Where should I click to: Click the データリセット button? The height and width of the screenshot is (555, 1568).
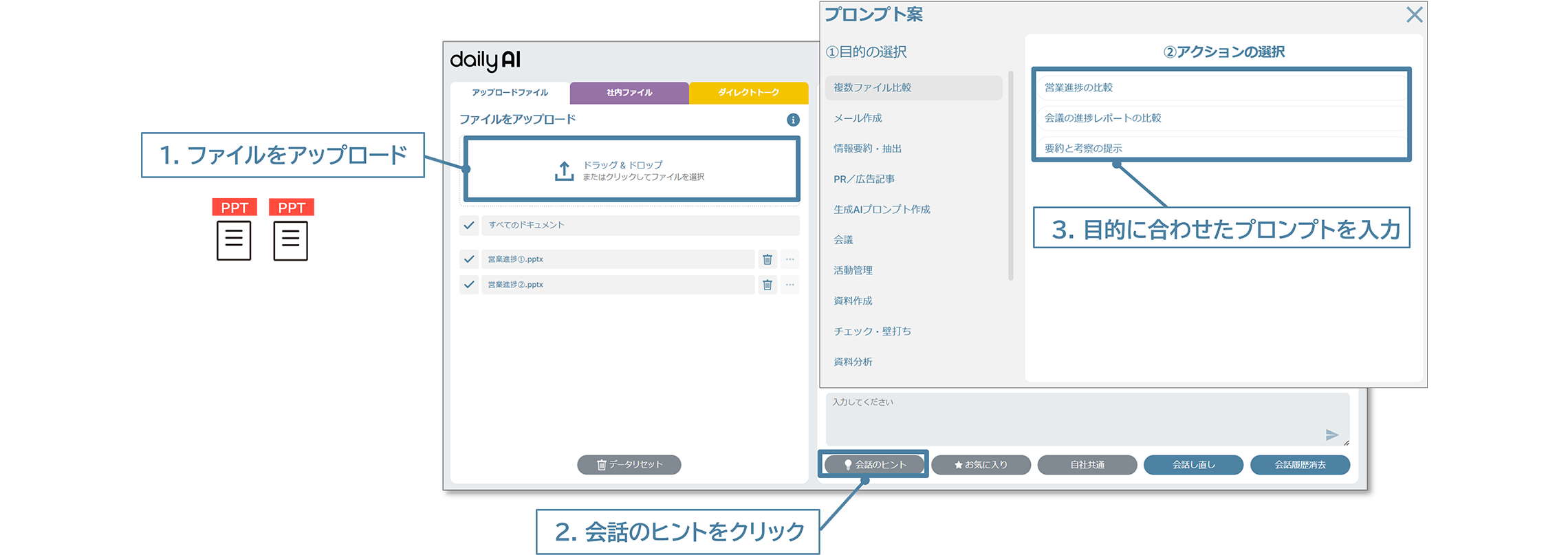click(x=629, y=465)
